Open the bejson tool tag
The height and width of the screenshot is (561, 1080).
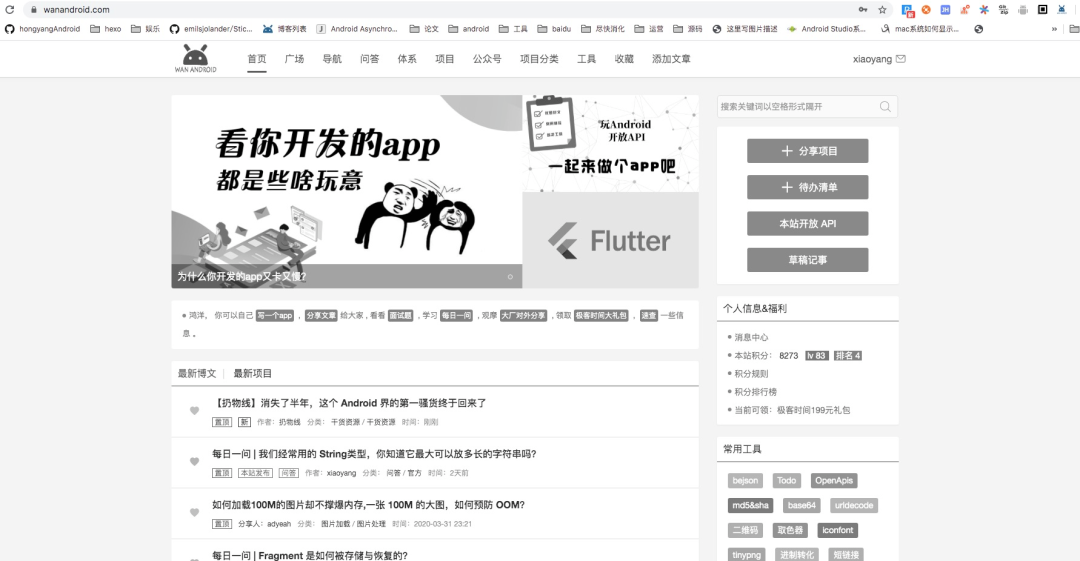click(745, 480)
